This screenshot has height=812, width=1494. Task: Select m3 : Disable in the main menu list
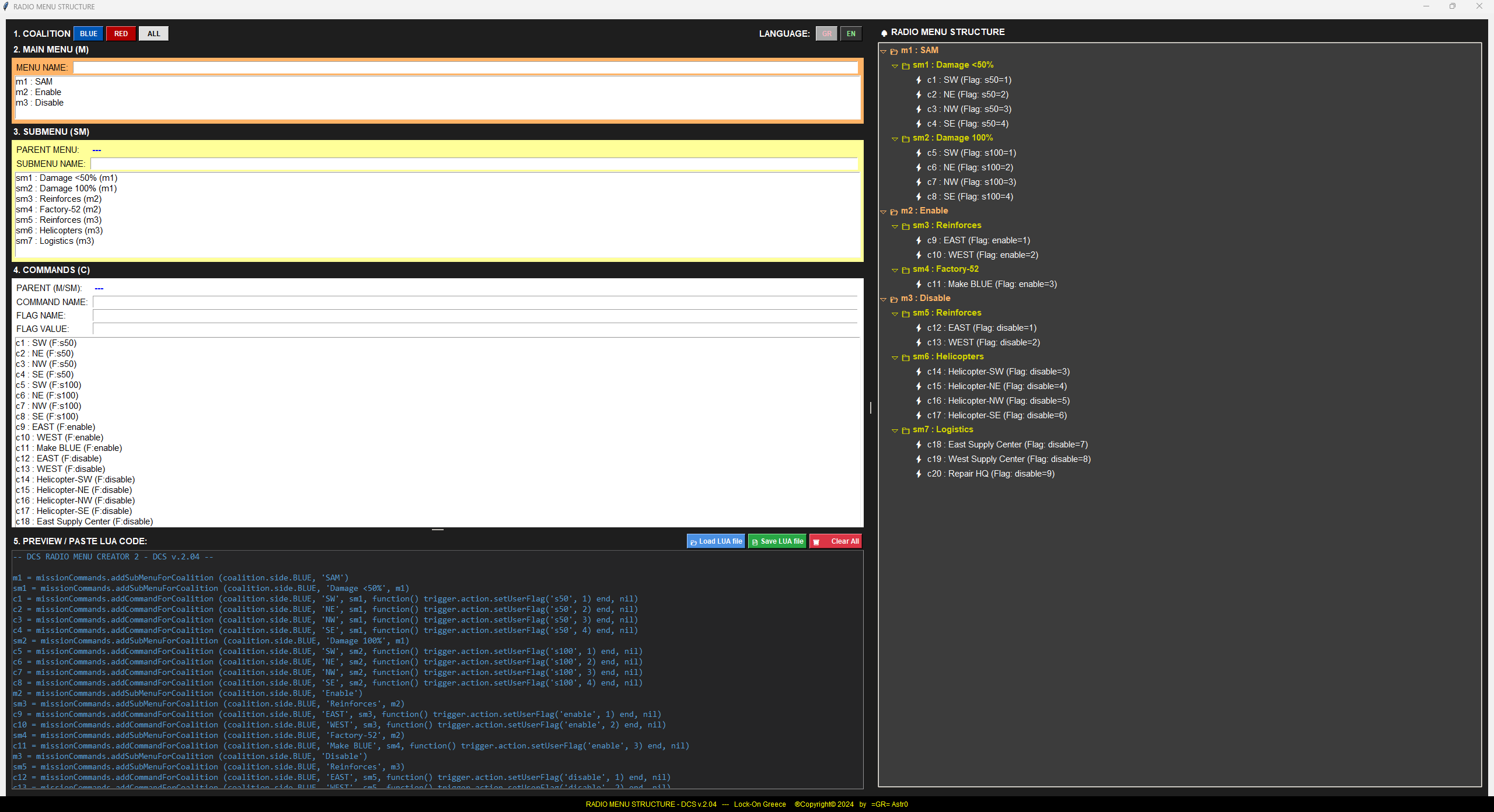pos(40,102)
